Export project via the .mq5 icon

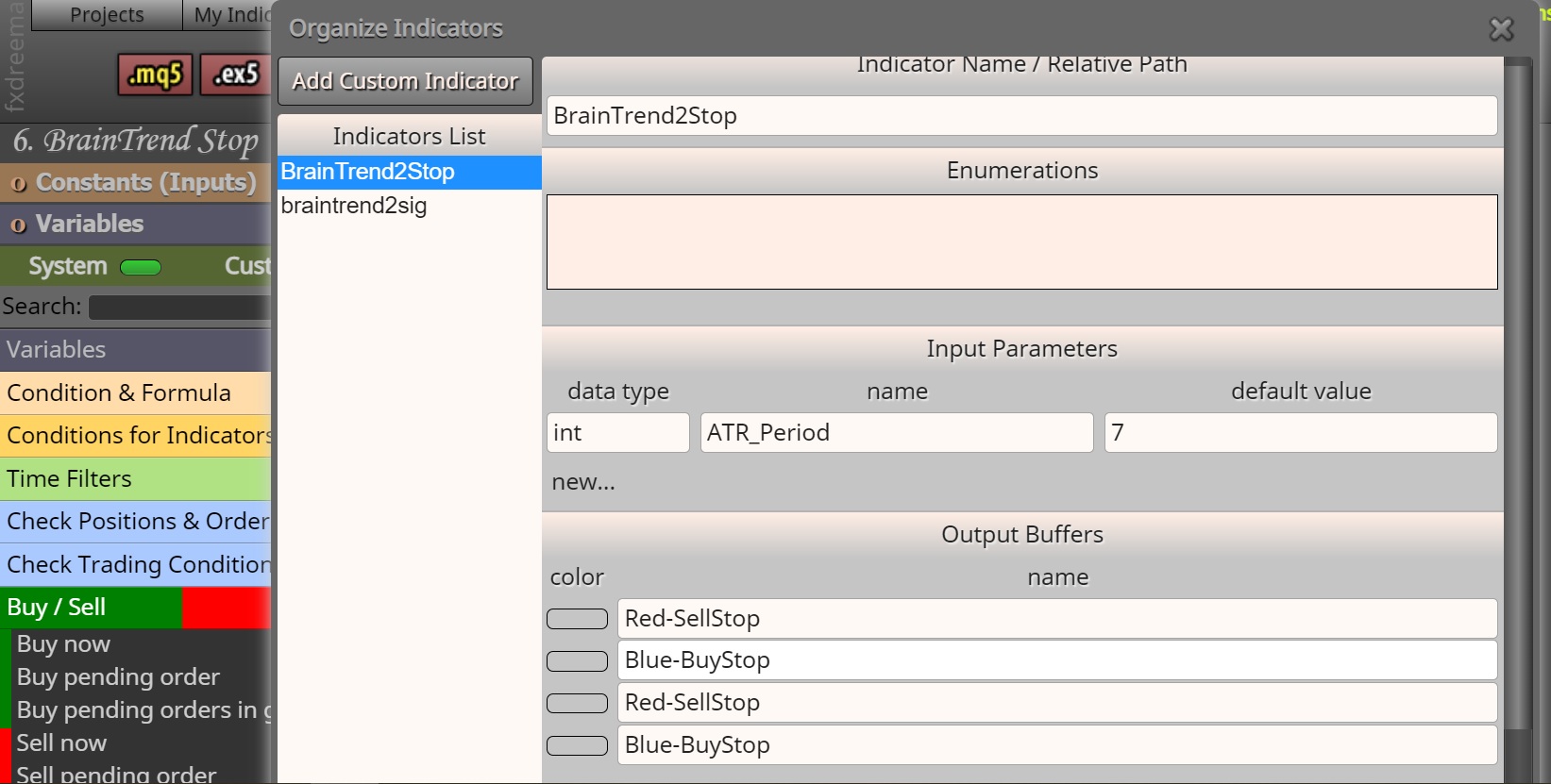155,75
